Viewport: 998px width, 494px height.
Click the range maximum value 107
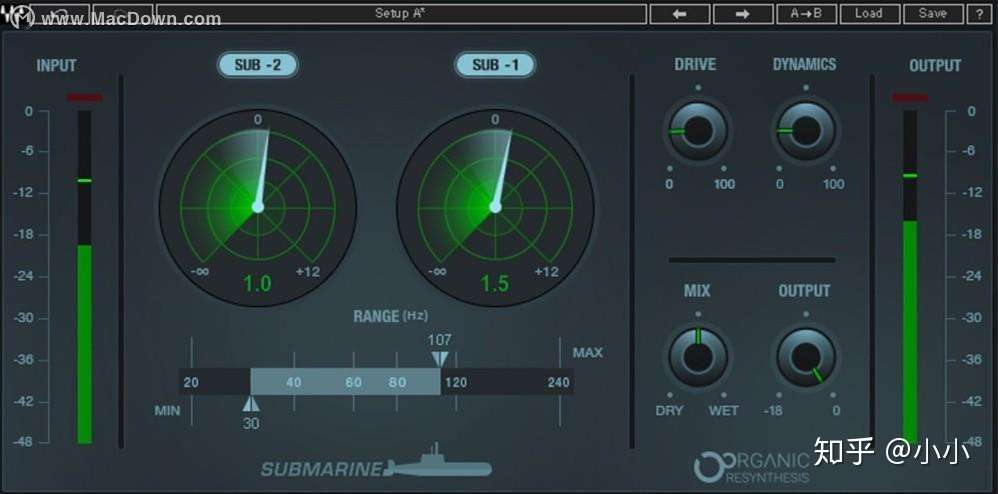click(x=440, y=341)
